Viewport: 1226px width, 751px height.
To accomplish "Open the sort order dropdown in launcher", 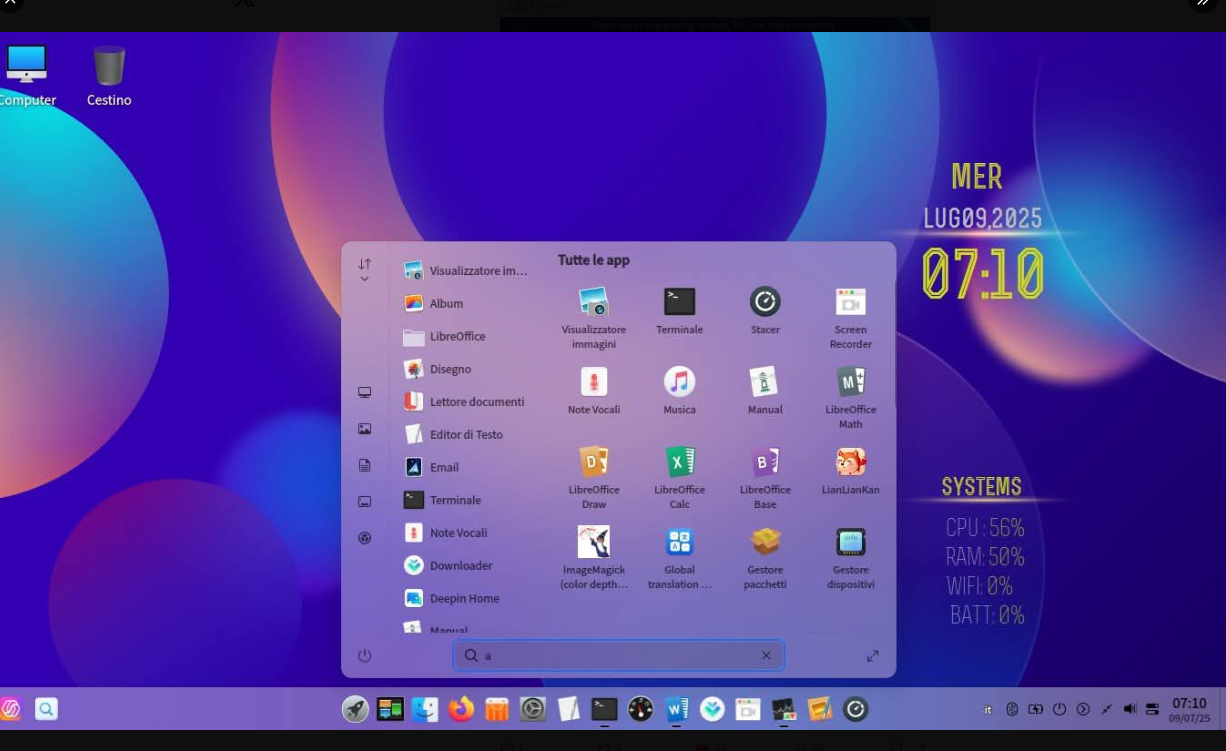I will click(x=364, y=269).
